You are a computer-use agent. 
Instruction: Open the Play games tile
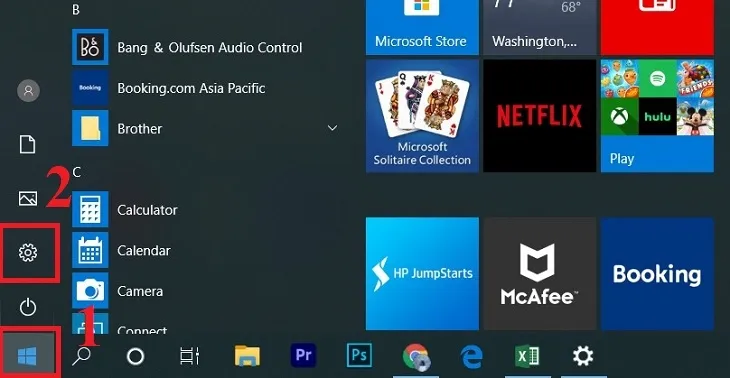657,116
